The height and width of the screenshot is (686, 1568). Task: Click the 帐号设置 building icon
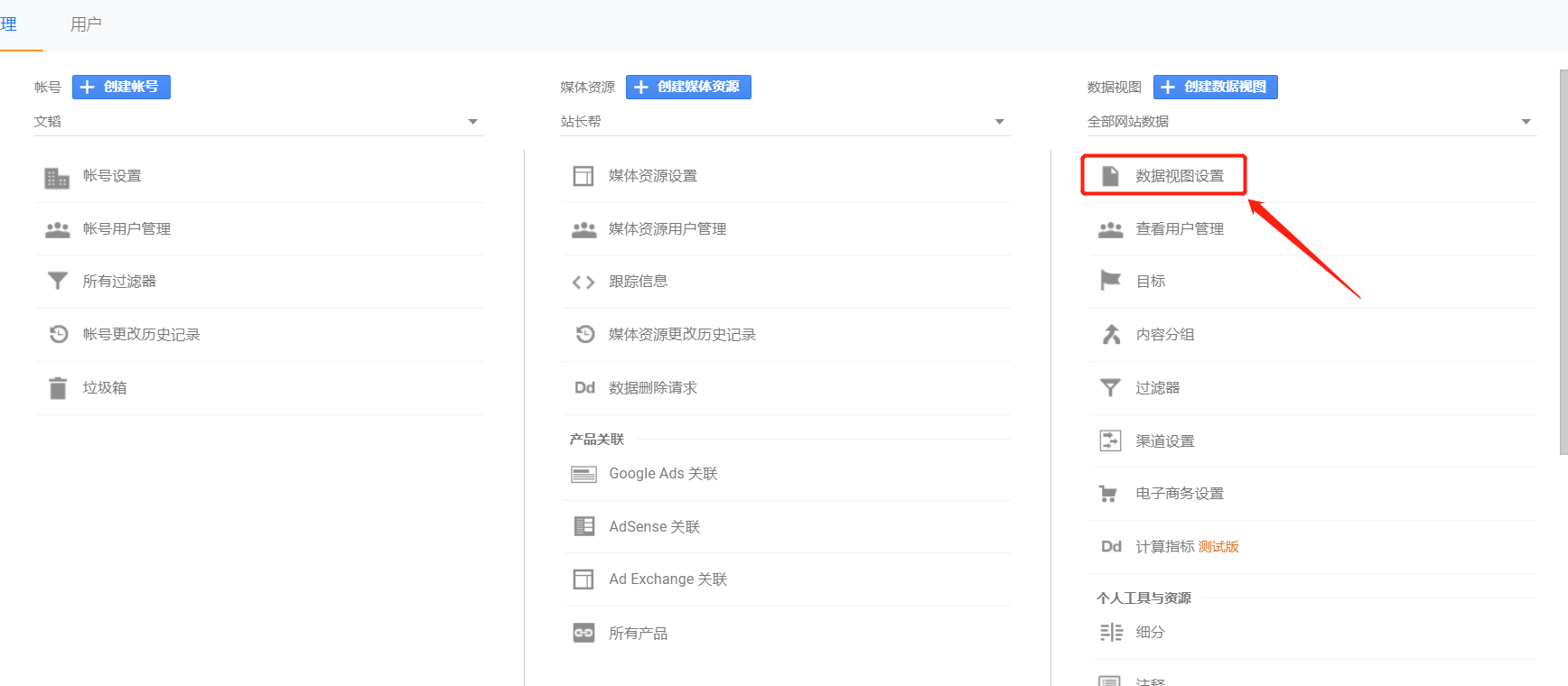(x=57, y=177)
